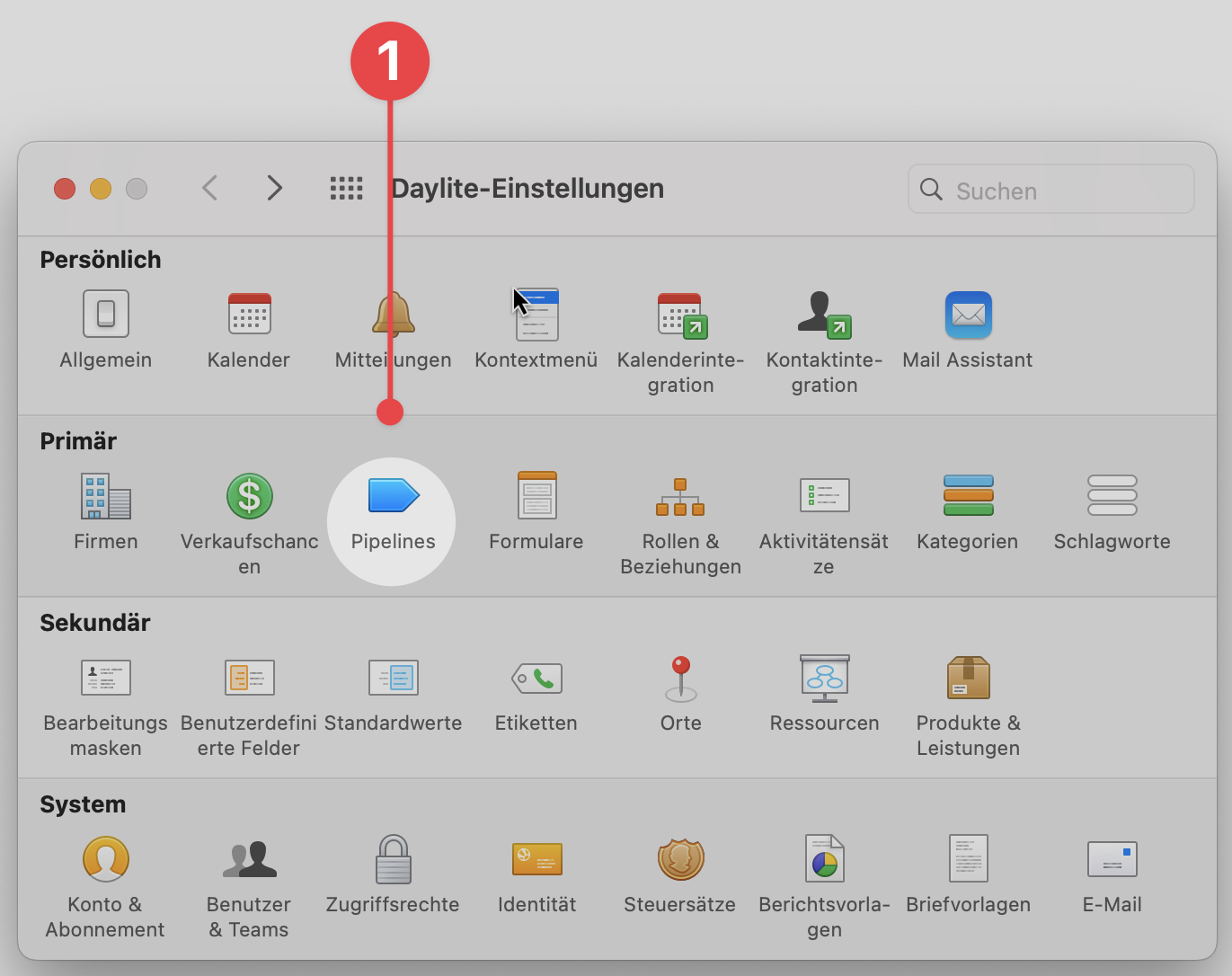Open Kalenderintegration settings

tap(680, 315)
